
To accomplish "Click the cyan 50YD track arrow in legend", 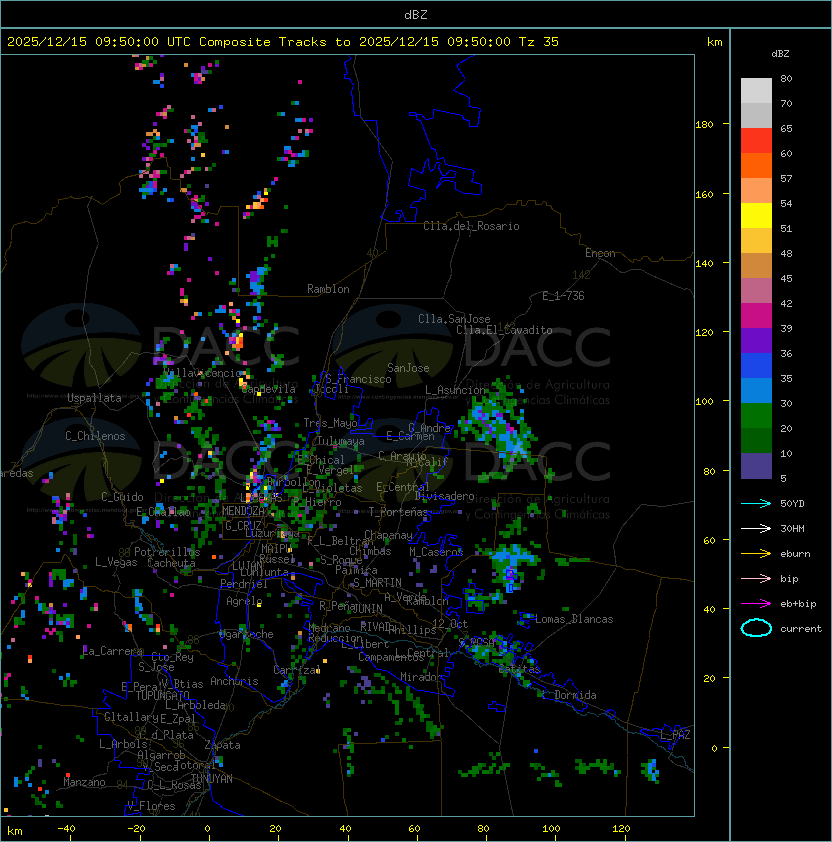I will [756, 503].
